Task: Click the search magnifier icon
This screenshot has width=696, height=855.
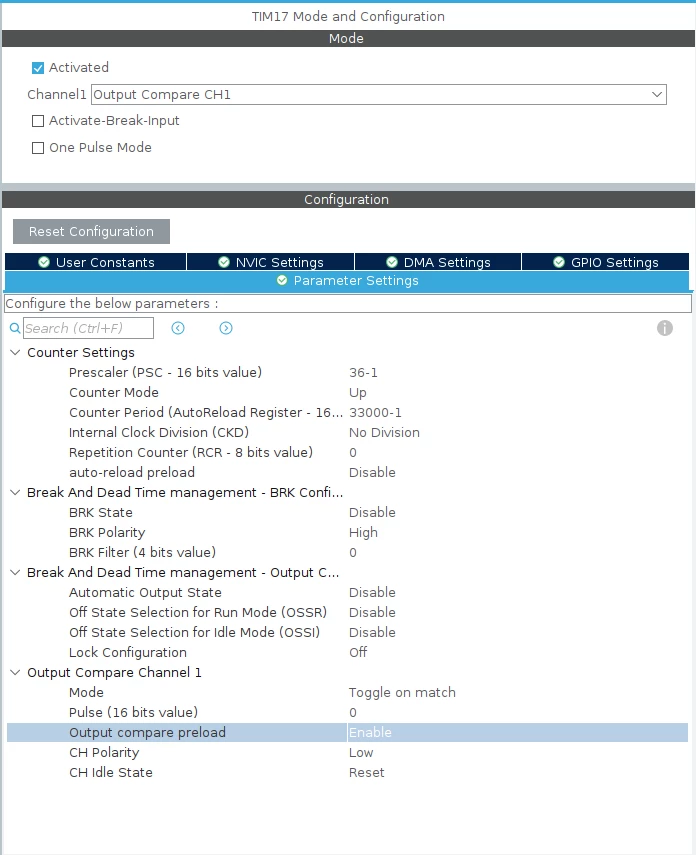Action: tap(15, 328)
